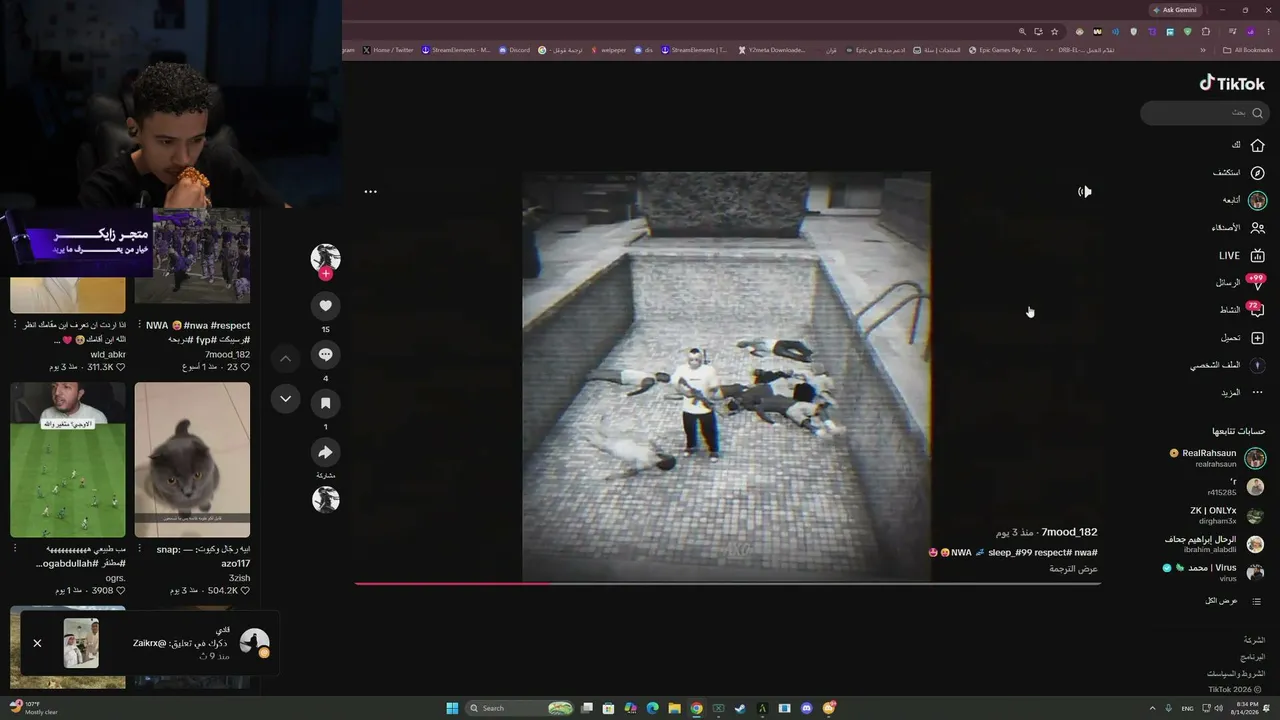Open the LIVE section icon
Image resolution: width=1280 pixels, height=720 pixels.
[1257, 256]
